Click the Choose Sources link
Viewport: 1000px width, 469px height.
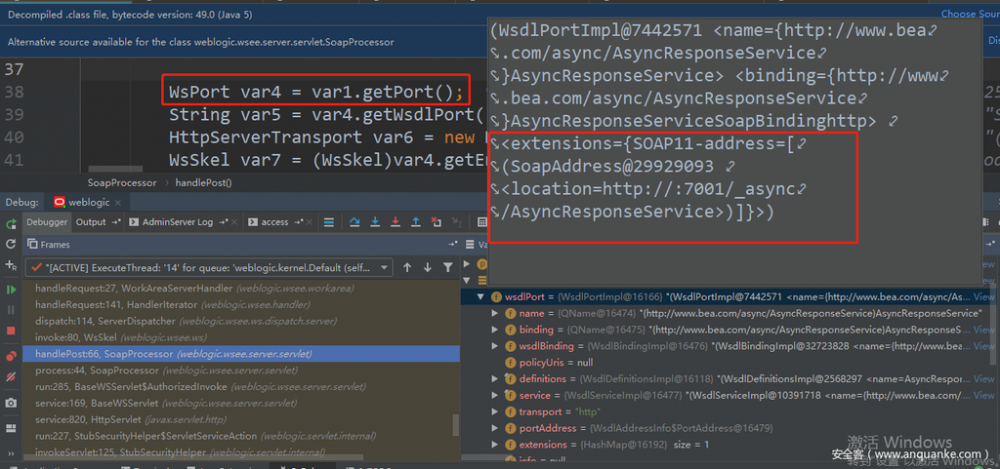pyautogui.click(x=970, y=14)
